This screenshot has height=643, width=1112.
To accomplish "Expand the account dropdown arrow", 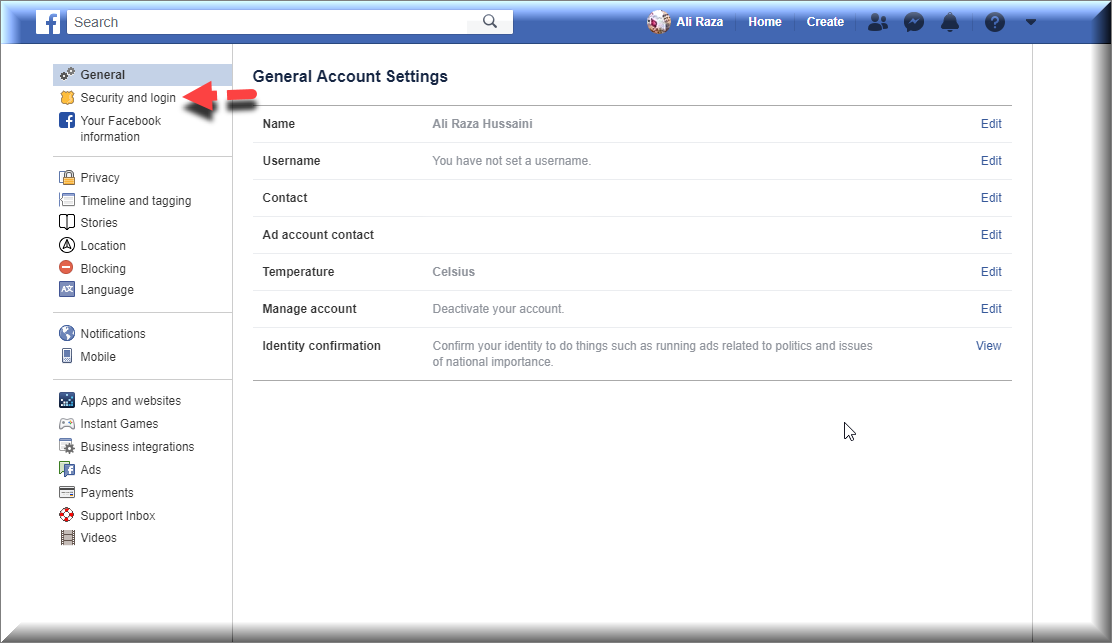I will pos(1031,22).
